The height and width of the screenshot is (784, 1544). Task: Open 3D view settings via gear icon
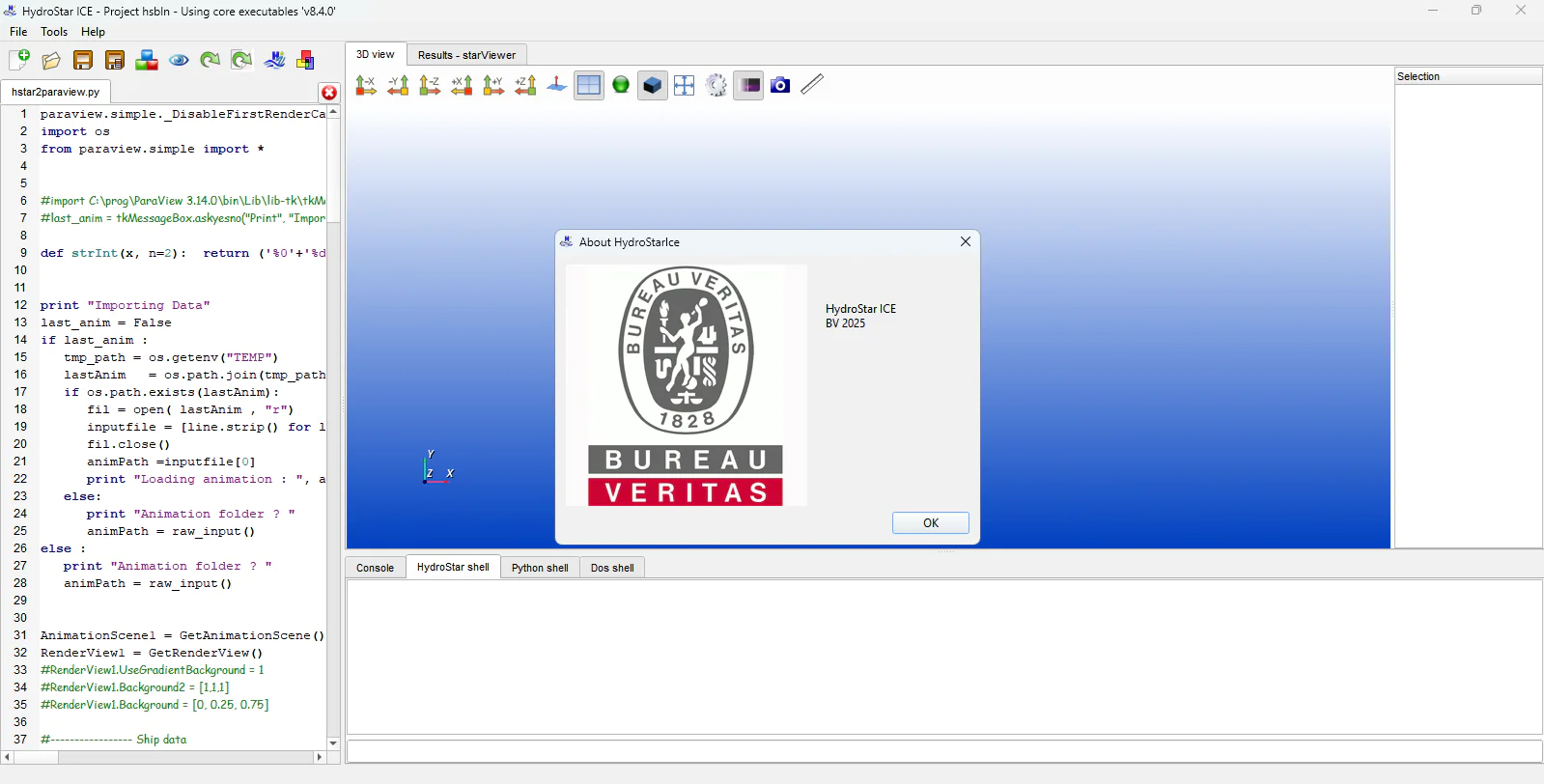coord(716,85)
